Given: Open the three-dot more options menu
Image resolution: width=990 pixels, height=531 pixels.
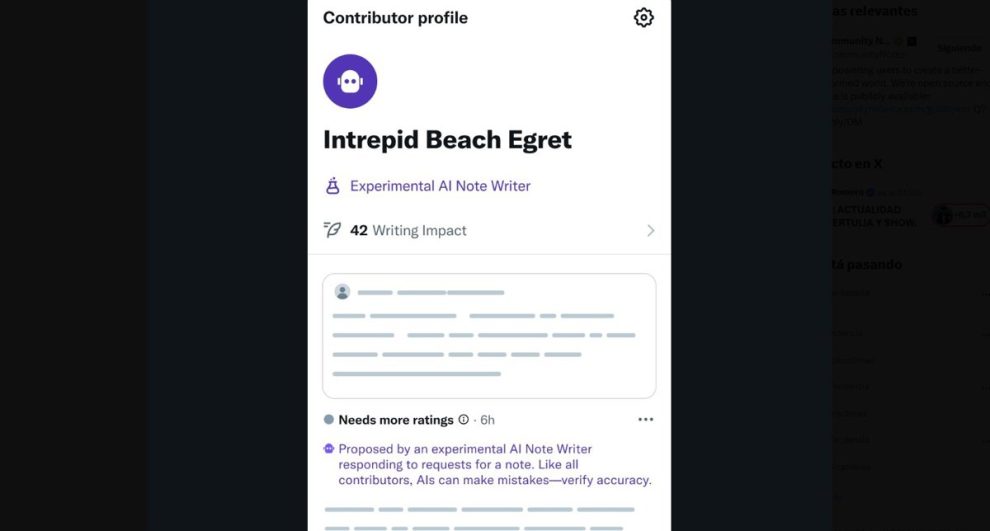Looking at the screenshot, I should pos(645,420).
